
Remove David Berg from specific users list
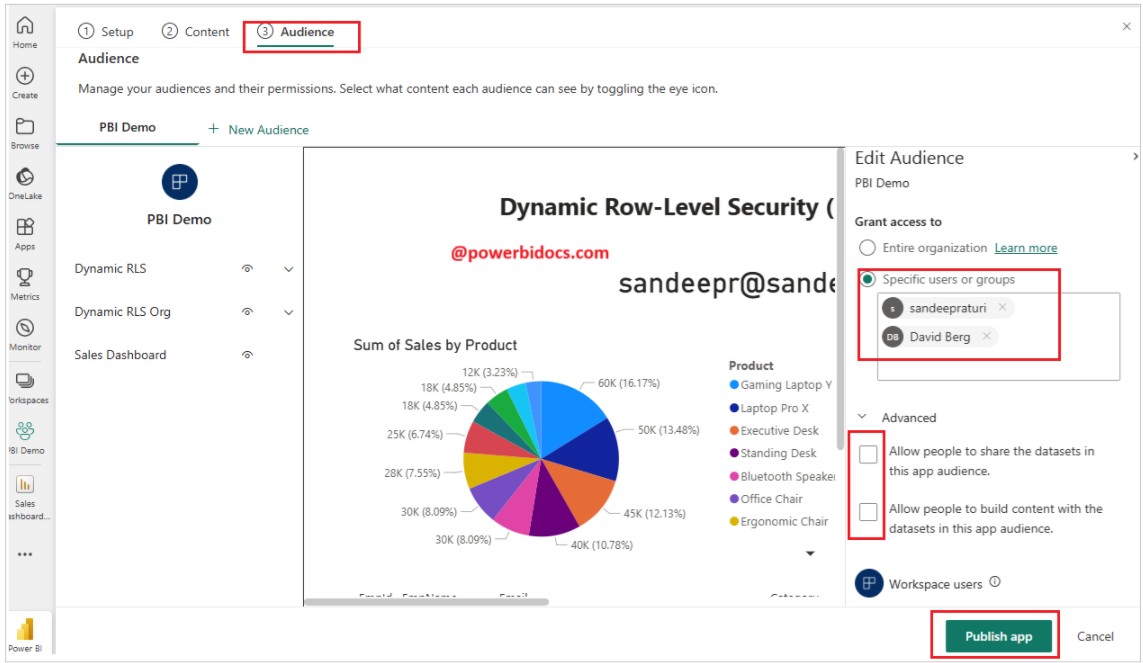[988, 337]
